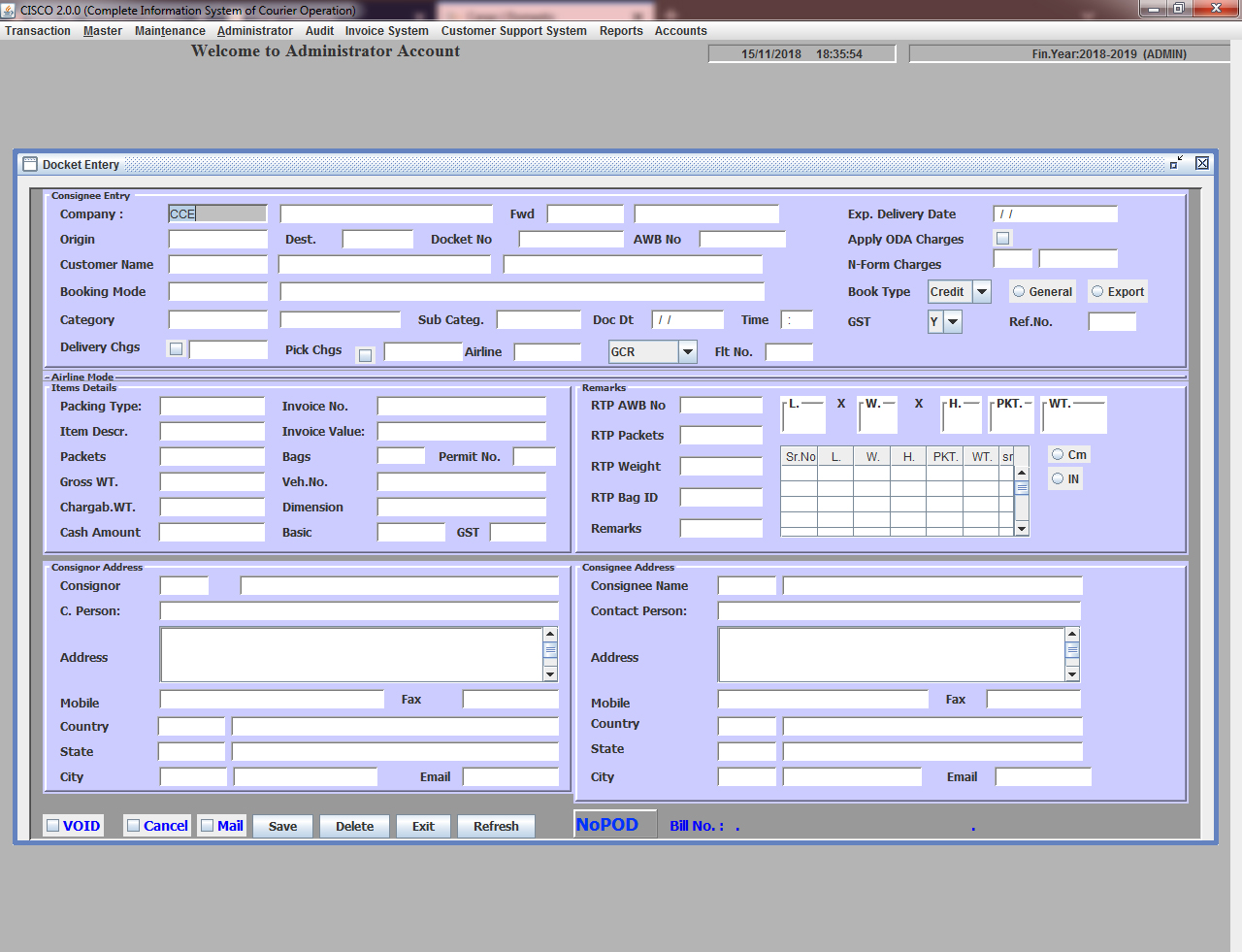1242x952 pixels.
Task: Toggle the Apply ODA Charges checkbox
Action: click(x=1003, y=238)
